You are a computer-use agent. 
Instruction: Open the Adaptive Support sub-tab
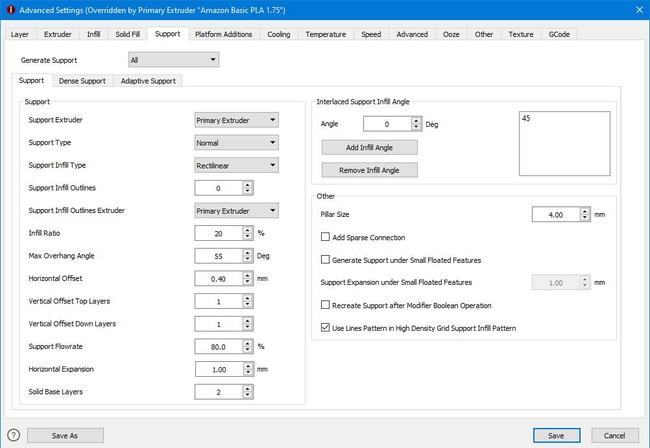click(150, 80)
